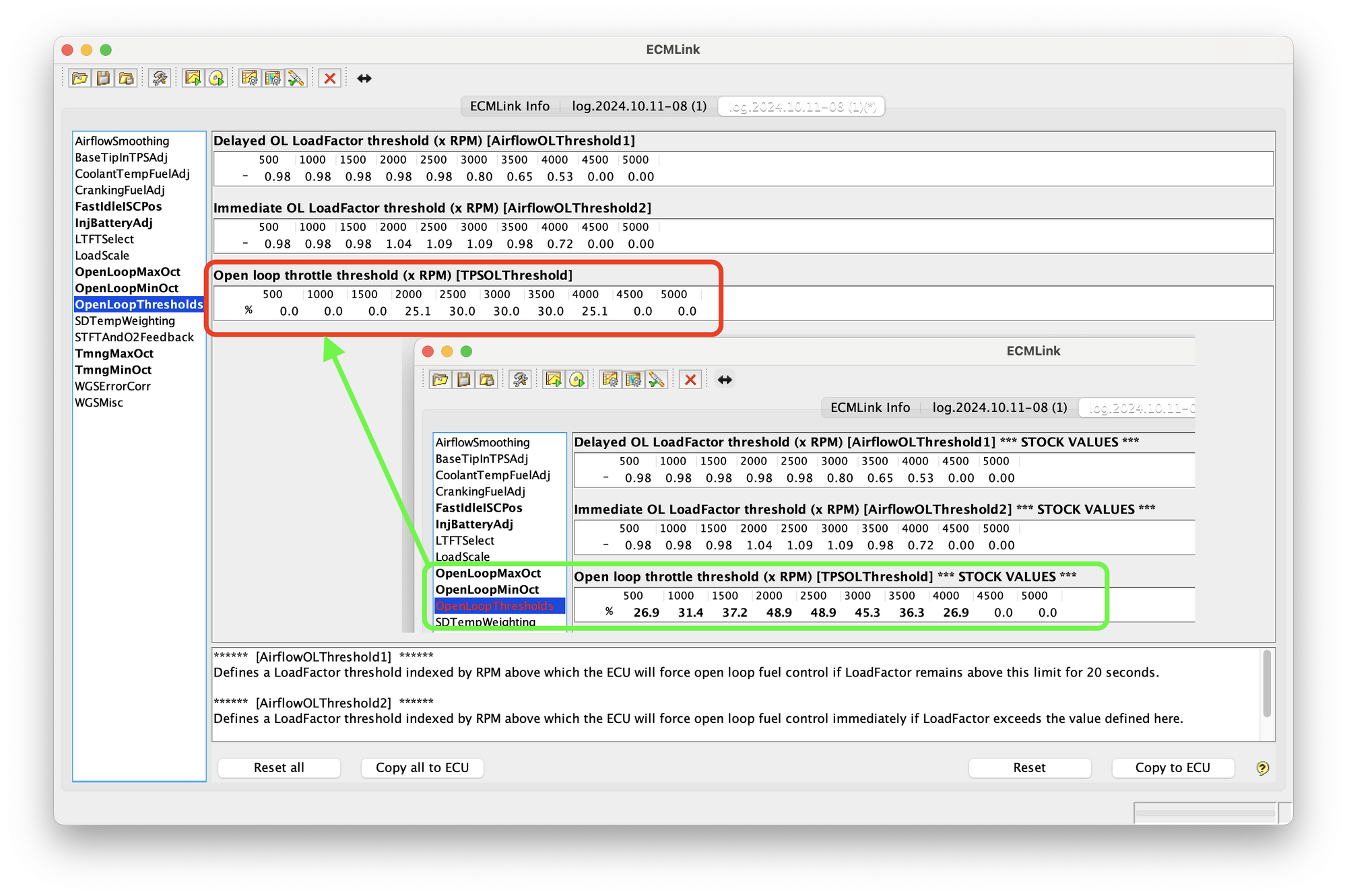Select CrankingFuelAdj in the main list
The width and height of the screenshot is (1347, 896).
138,191
